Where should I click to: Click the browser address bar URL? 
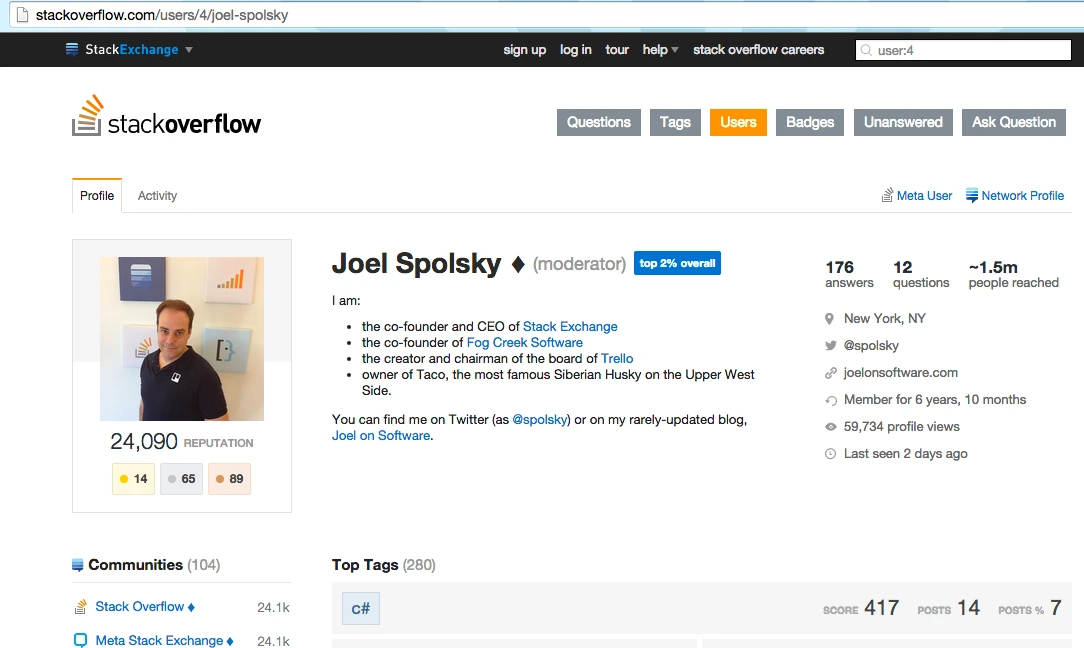162,15
